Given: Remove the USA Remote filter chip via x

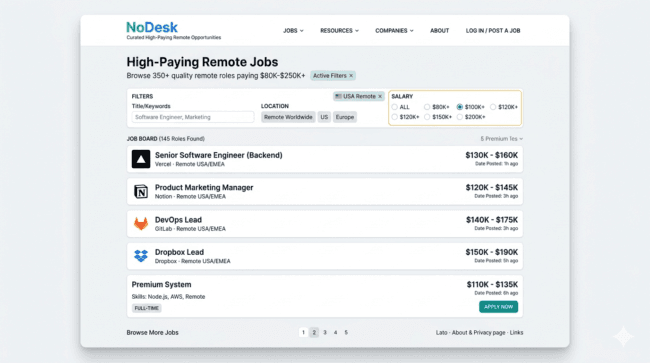Looking at the screenshot, I should click(380, 97).
